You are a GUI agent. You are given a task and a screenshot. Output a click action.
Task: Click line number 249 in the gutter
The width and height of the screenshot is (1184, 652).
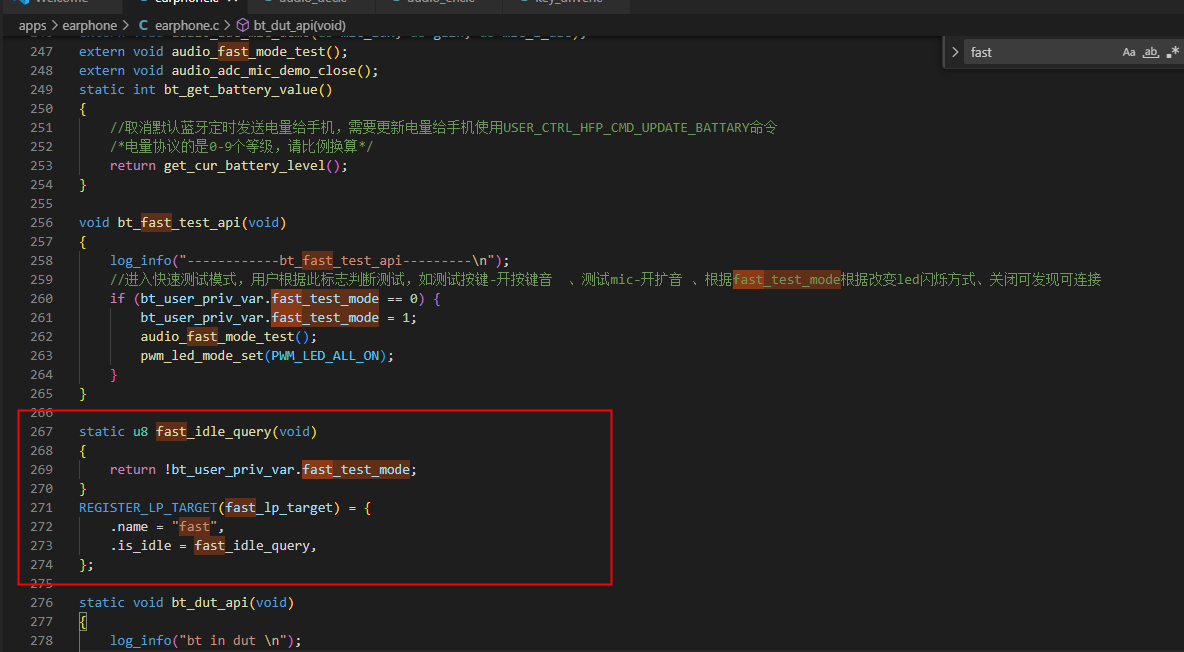(42, 89)
